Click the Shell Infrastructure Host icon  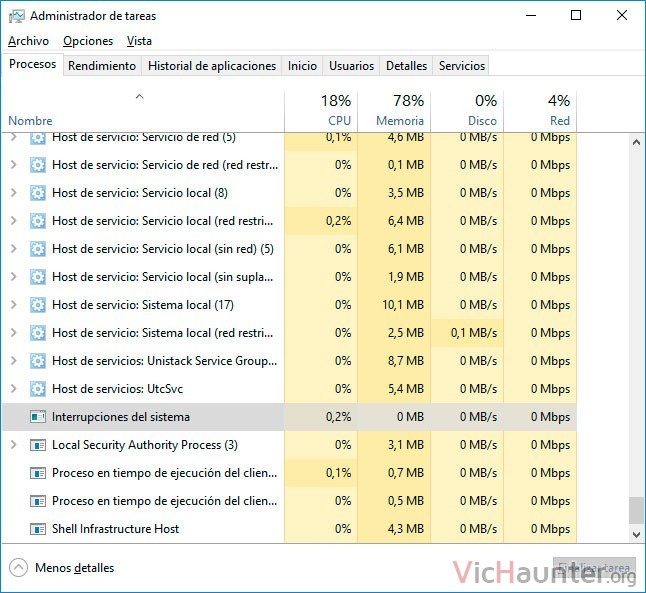[x=38, y=529]
